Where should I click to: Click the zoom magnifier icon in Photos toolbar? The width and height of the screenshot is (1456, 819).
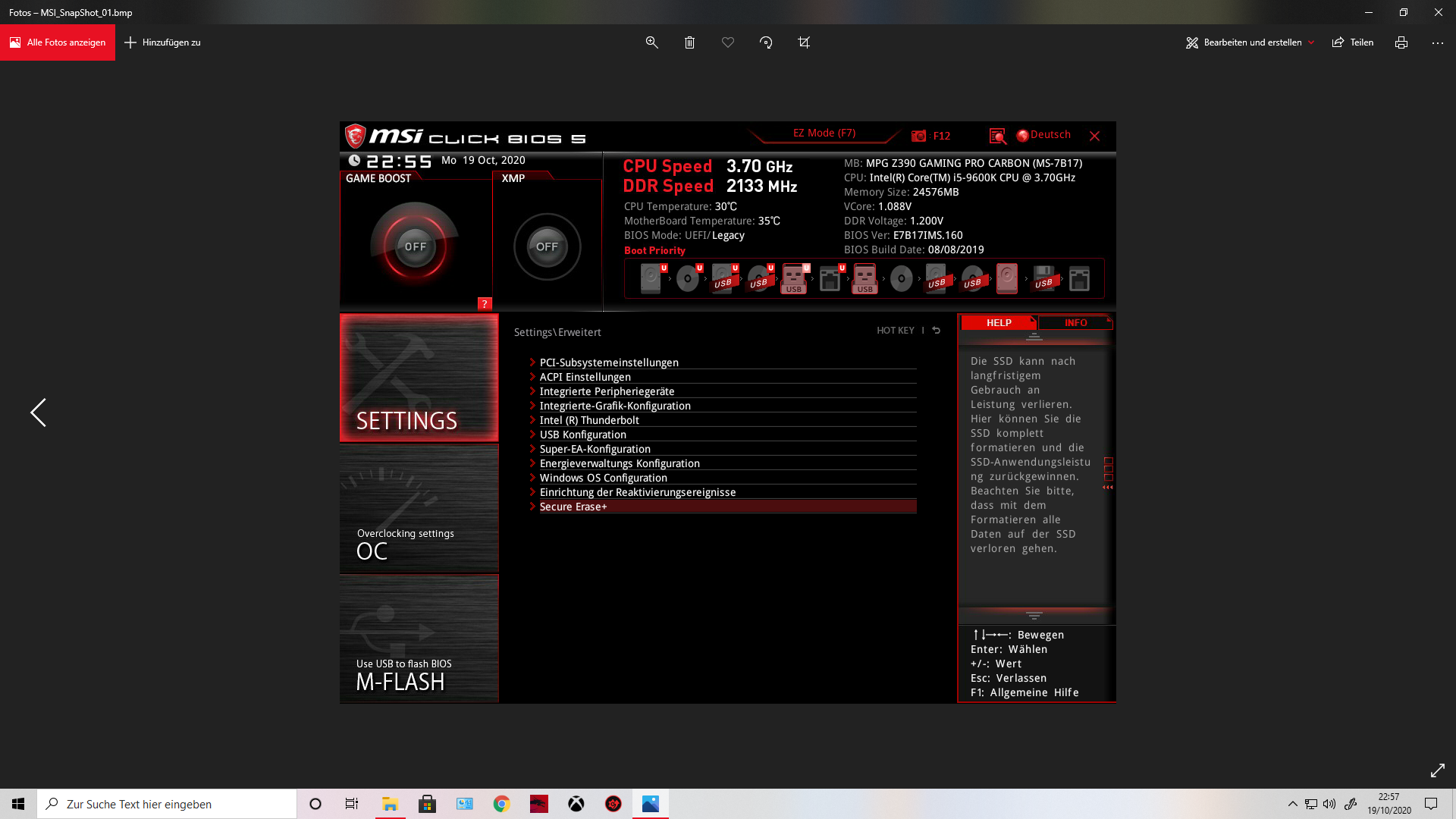point(651,42)
